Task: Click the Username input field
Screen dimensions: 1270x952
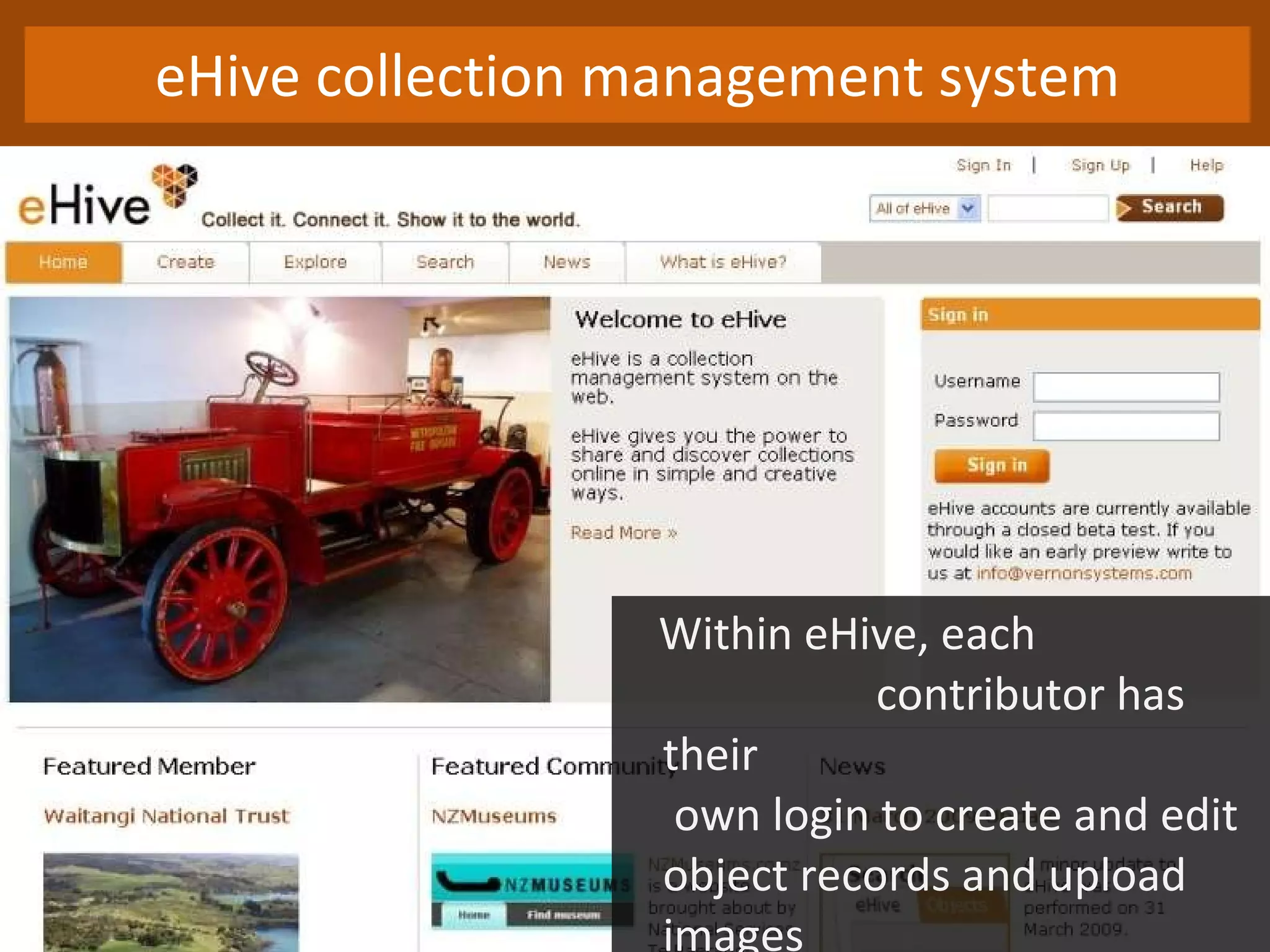Action: [x=1126, y=387]
